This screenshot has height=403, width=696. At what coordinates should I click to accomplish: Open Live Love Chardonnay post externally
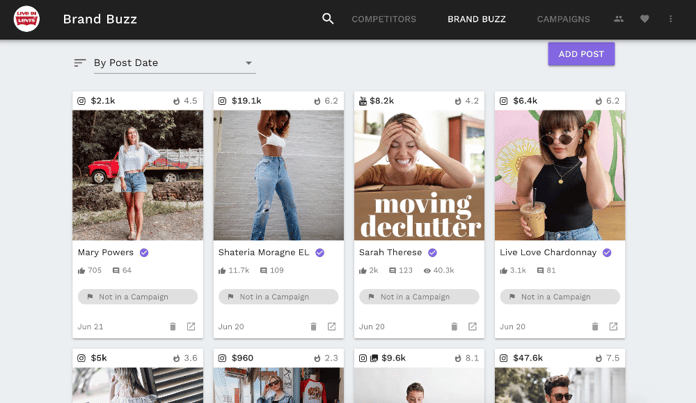pyautogui.click(x=613, y=327)
